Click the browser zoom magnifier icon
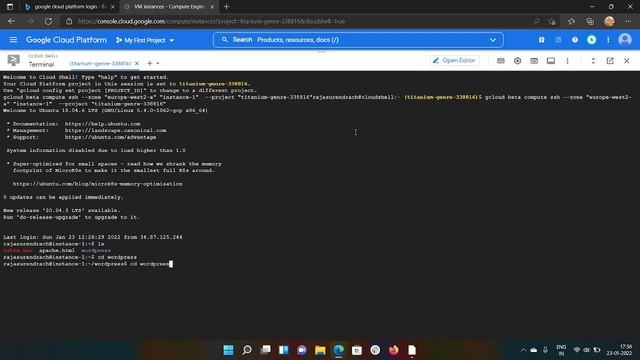 [536, 22]
